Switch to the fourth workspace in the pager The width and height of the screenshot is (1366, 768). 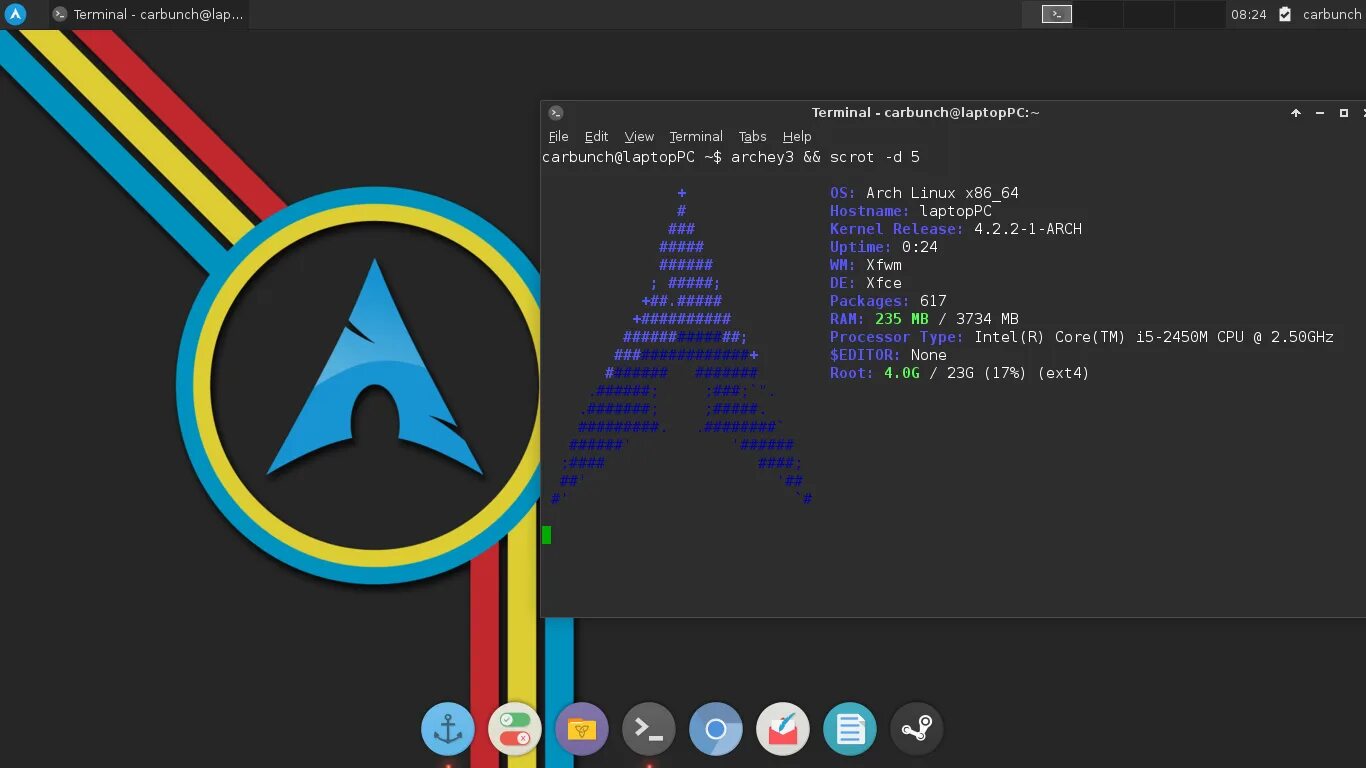1200,14
